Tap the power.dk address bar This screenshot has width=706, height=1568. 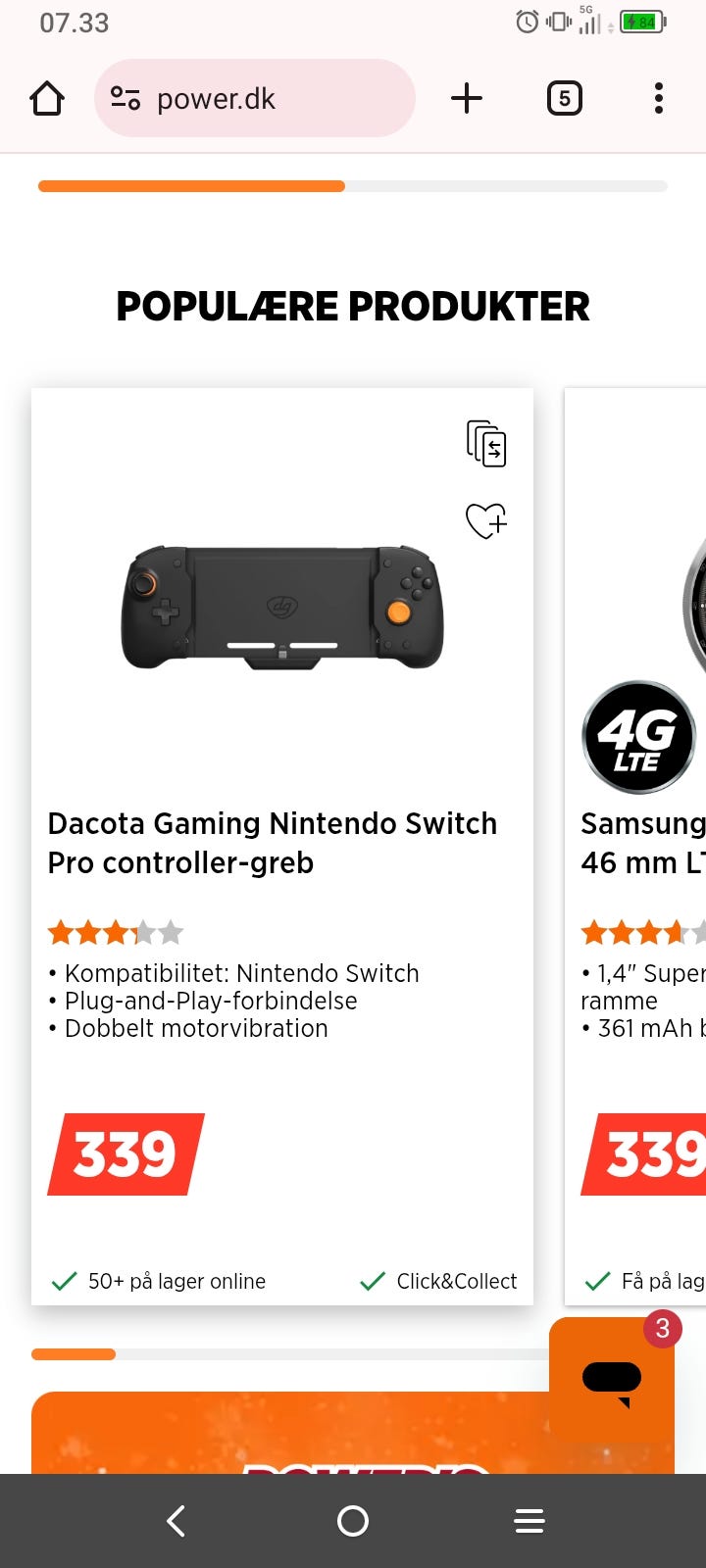(275, 99)
